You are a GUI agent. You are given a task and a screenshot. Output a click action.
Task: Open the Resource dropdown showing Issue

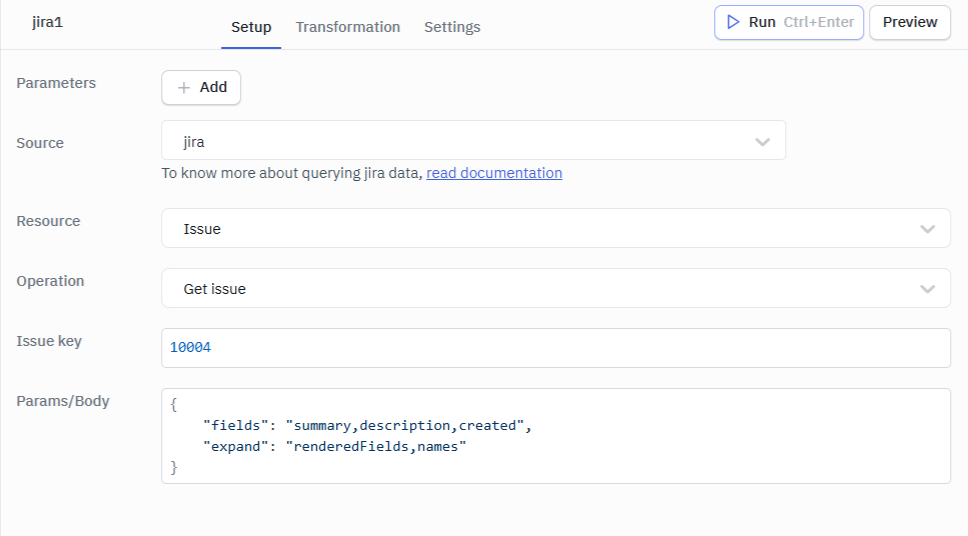click(x=556, y=228)
